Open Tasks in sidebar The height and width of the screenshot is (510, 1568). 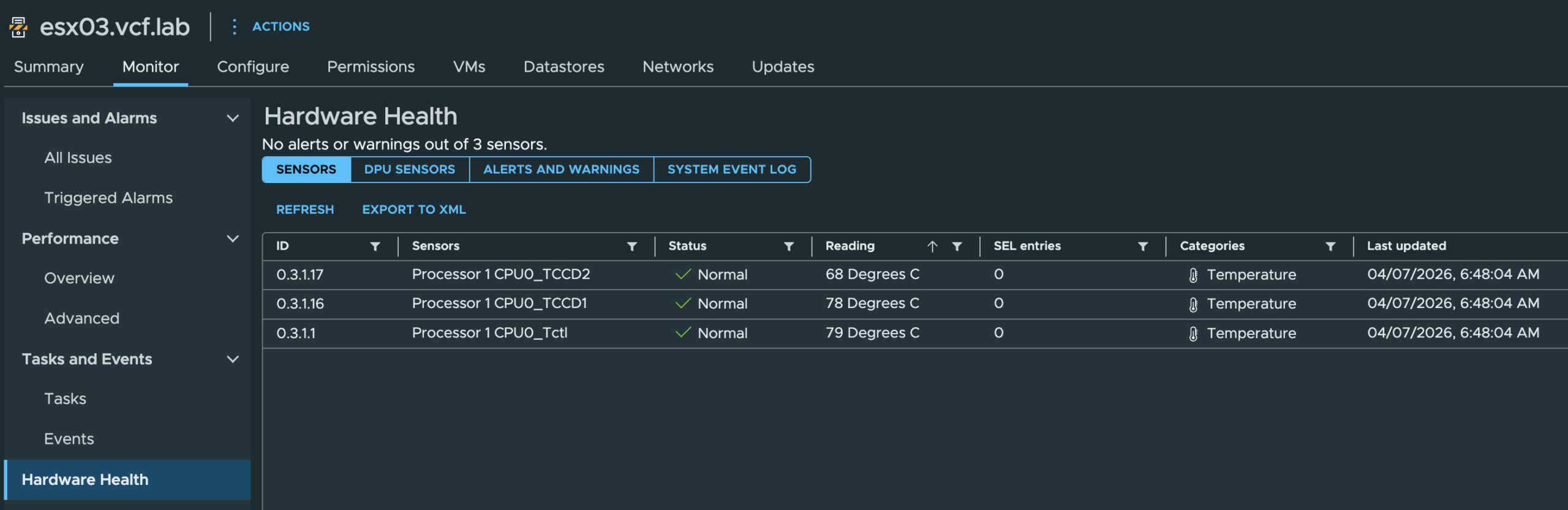point(65,399)
